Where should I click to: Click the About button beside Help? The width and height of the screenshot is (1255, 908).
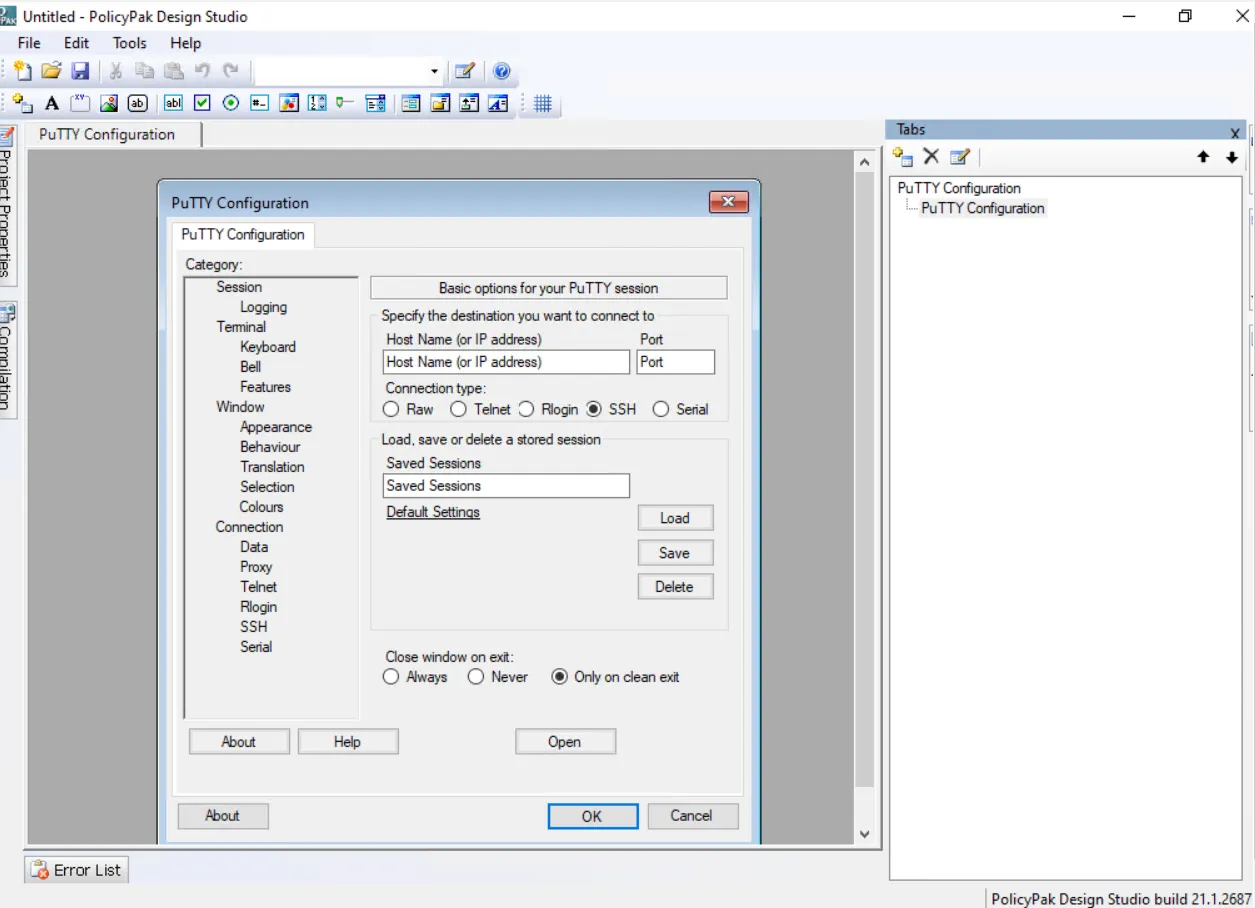point(239,742)
